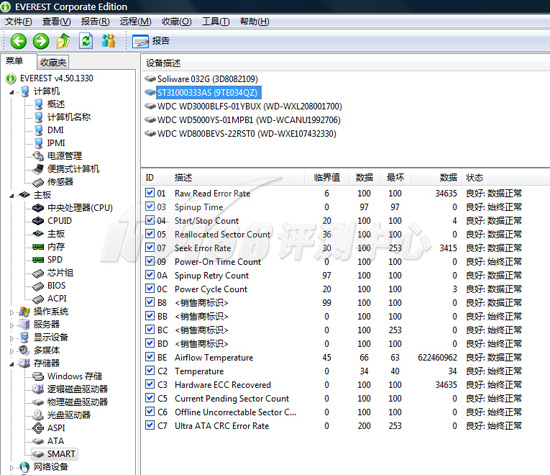This screenshot has width=550, height=475.
Task: Select the DMI item icon
Action: (38, 130)
